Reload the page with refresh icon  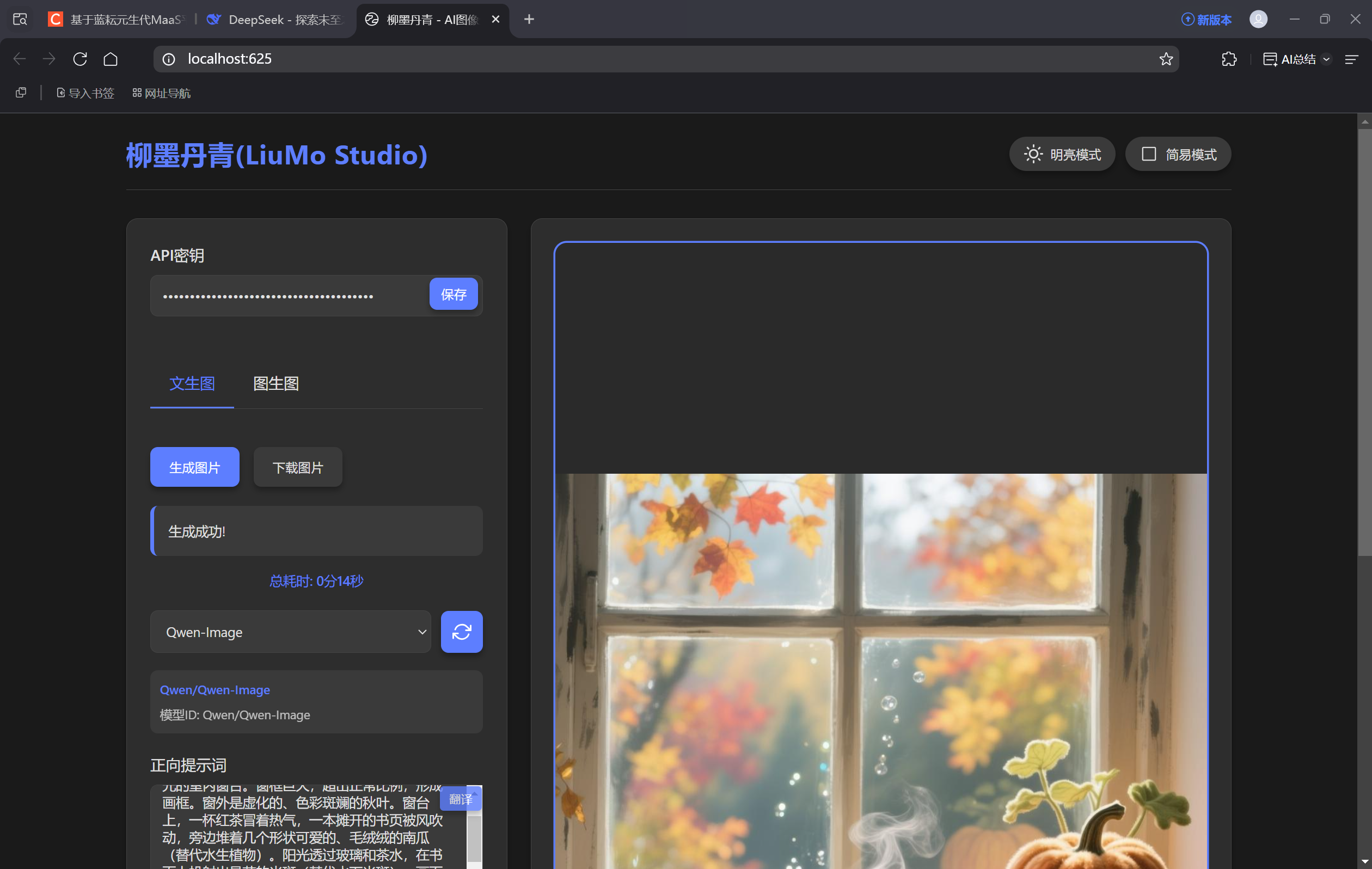(80, 59)
